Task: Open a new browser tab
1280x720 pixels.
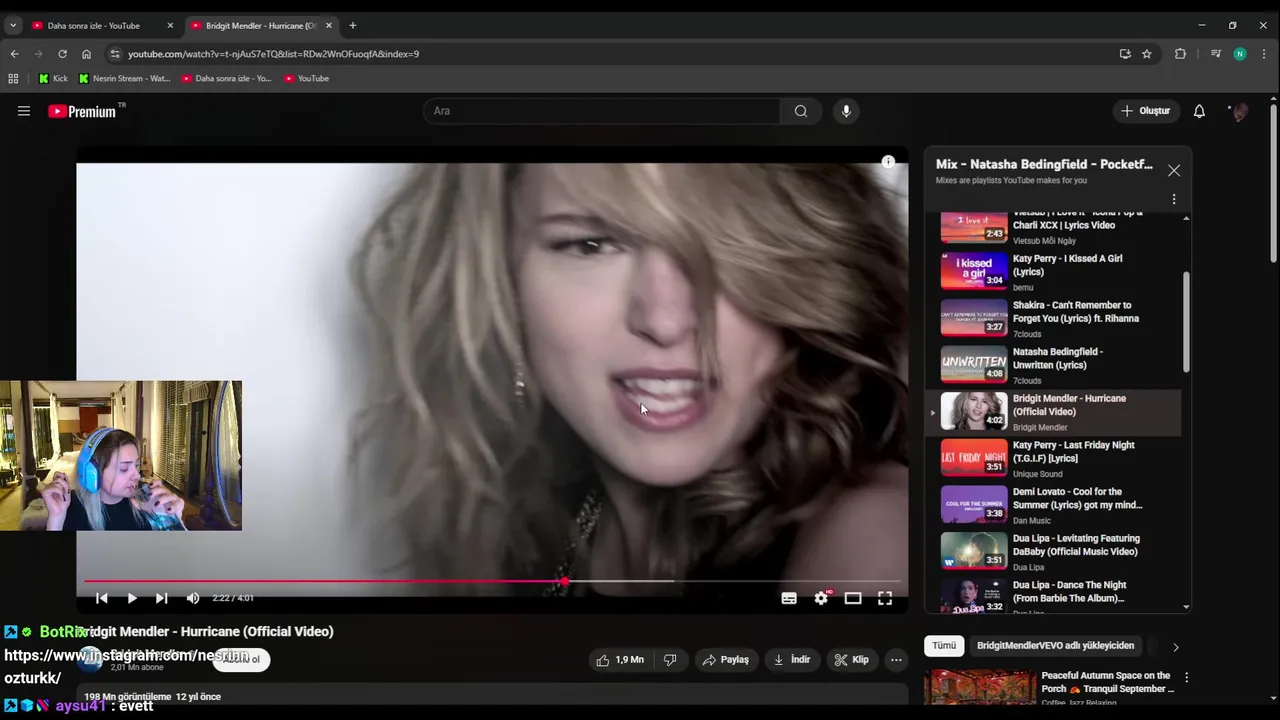Action: click(352, 25)
